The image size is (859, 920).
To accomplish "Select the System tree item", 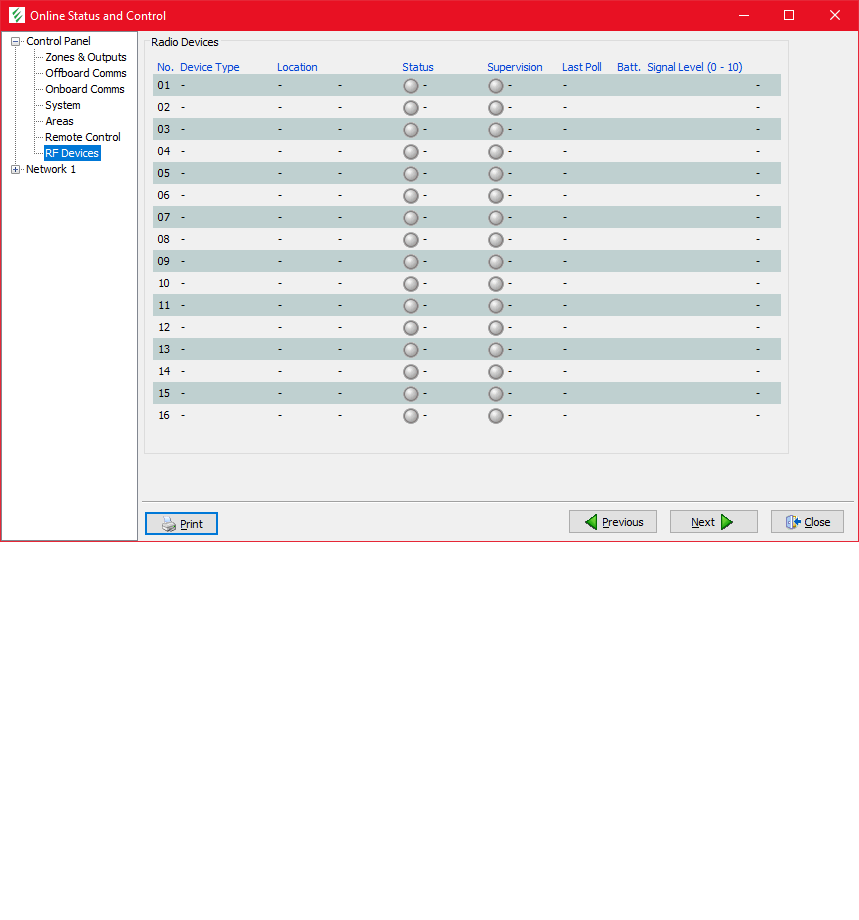I will [x=62, y=106].
